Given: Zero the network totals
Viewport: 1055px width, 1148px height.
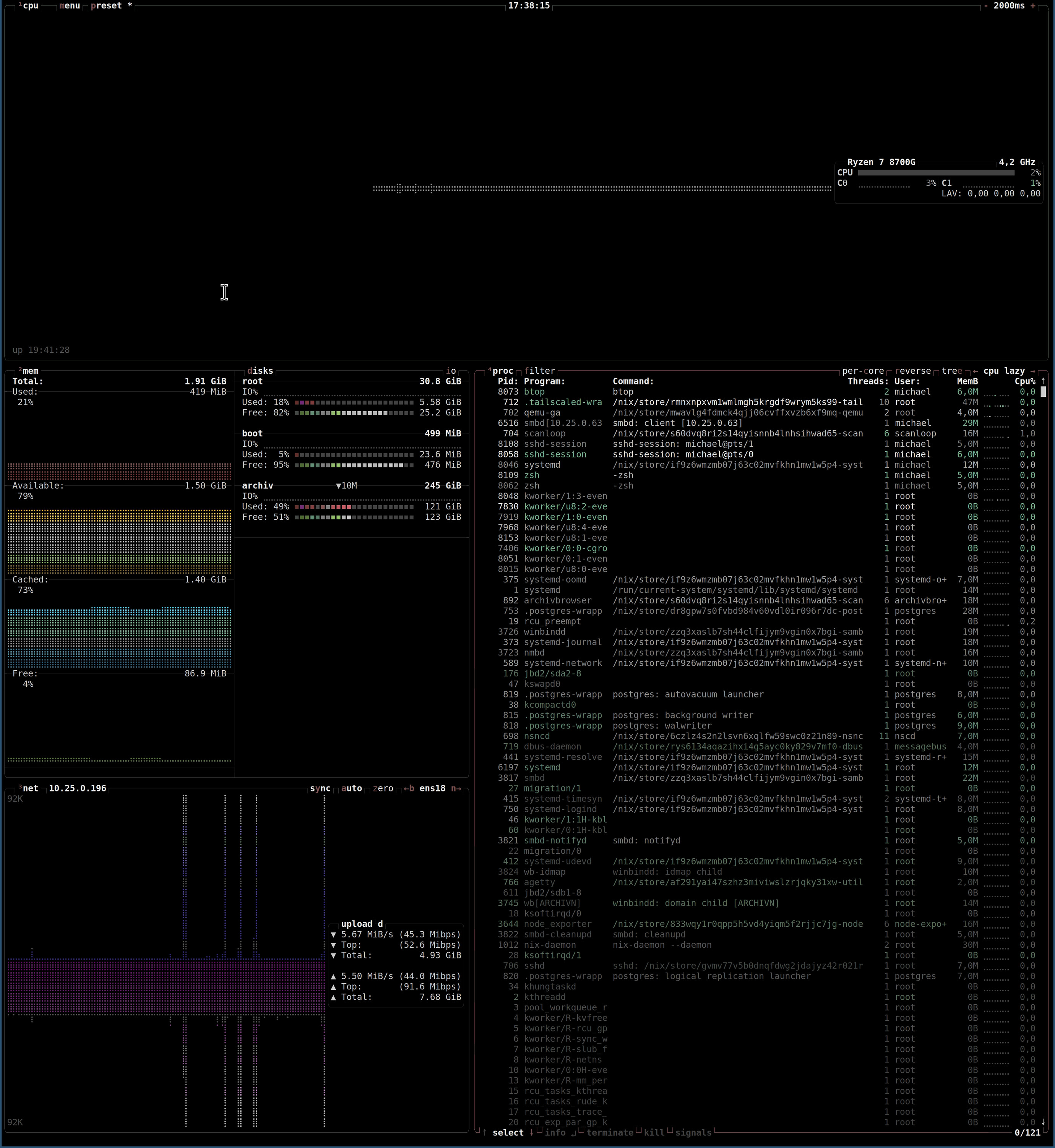Looking at the screenshot, I should (x=383, y=788).
